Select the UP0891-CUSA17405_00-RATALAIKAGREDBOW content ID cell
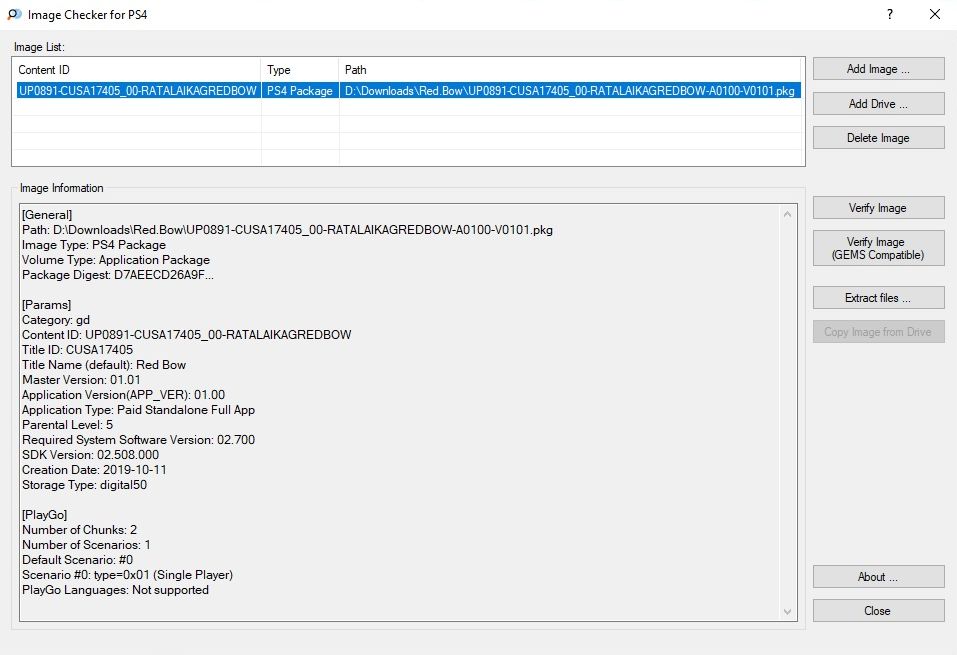The height and width of the screenshot is (655, 957). (138, 91)
